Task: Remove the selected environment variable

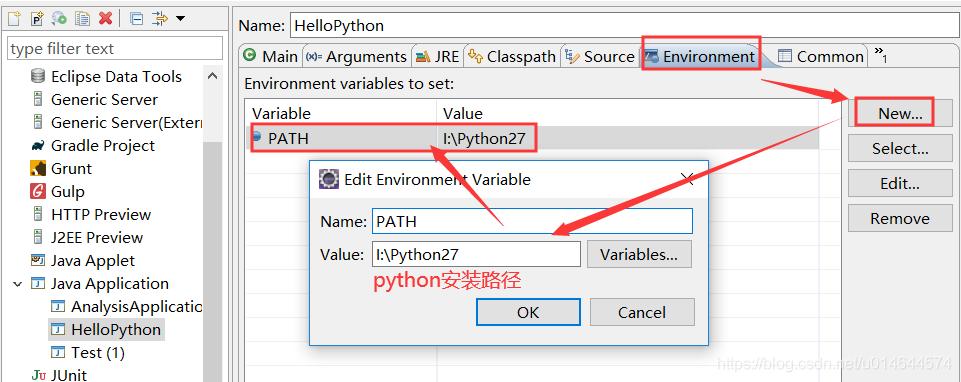Action: point(899,218)
